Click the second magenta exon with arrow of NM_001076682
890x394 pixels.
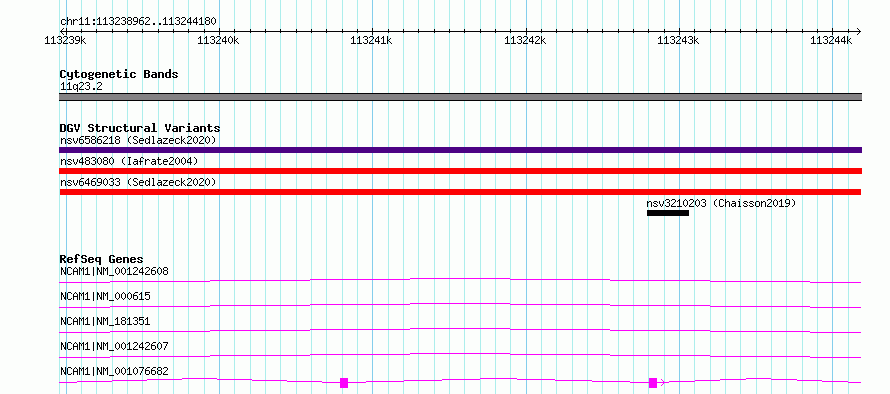pyautogui.click(x=656, y=383)
